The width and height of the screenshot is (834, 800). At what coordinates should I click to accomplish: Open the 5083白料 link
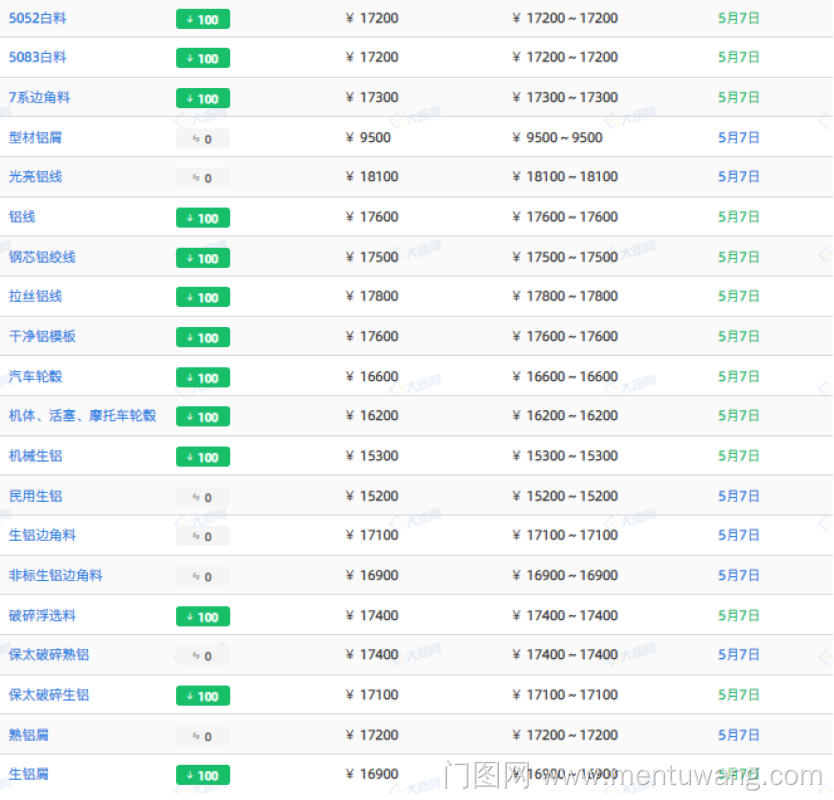pos(38,58)
